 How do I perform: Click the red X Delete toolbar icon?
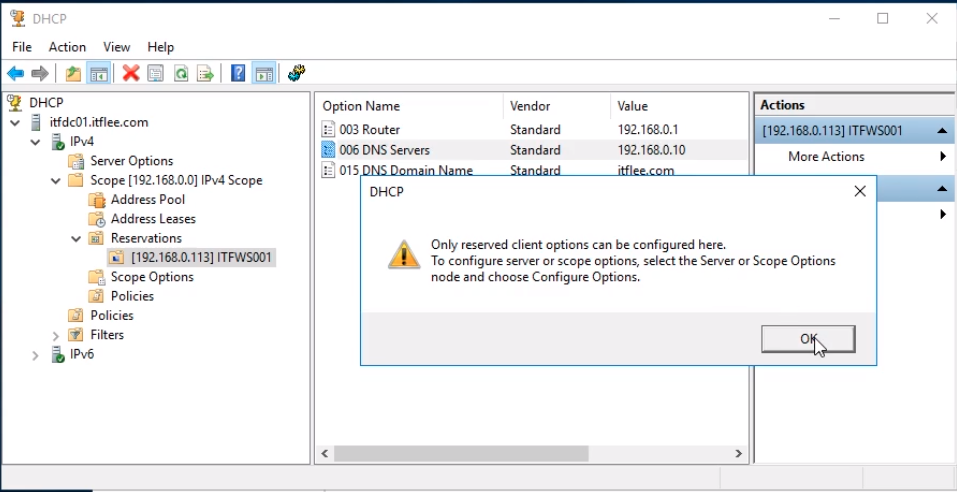(131, 74)
